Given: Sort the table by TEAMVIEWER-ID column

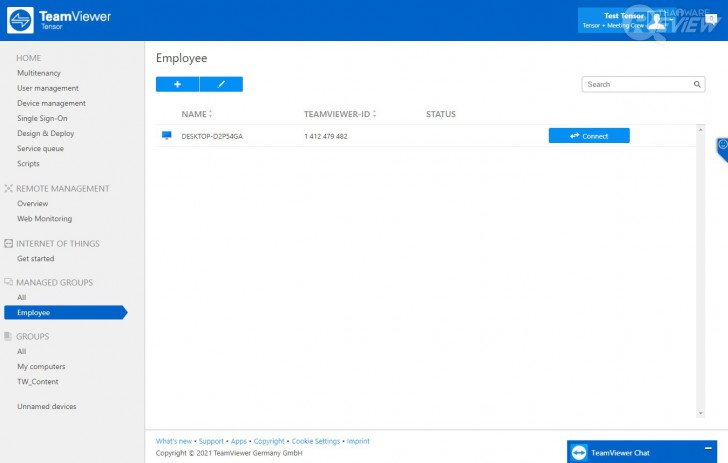Looking at the screenshot, I should coord(340,114).
